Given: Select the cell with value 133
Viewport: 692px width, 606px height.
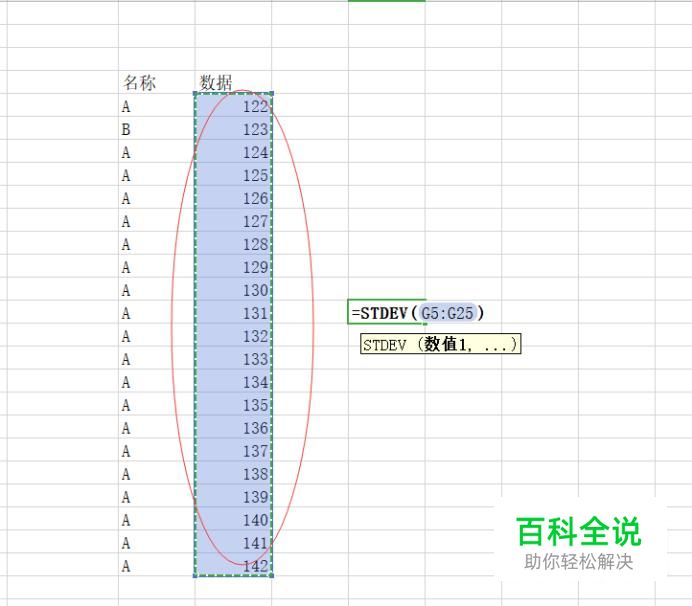Looking at the screenshot, I should (x=233, y=358).
